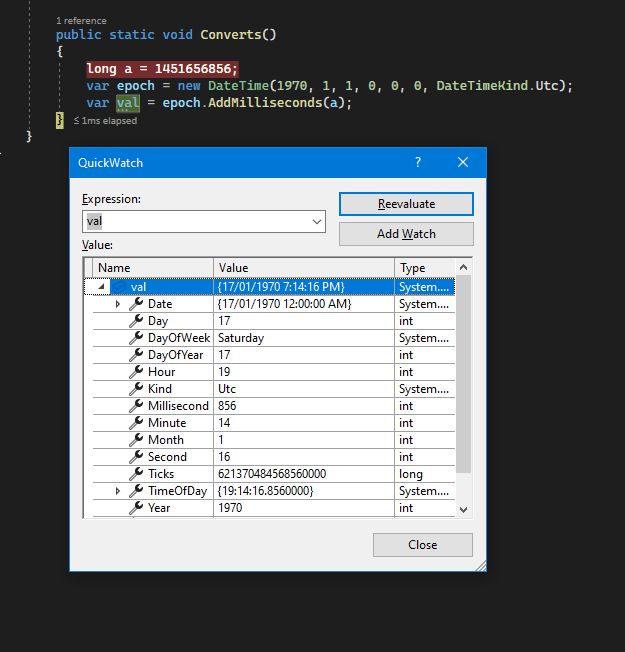Click the Converts method name in the editor
The height and width of the screenshot is (652, 625).
231,35
